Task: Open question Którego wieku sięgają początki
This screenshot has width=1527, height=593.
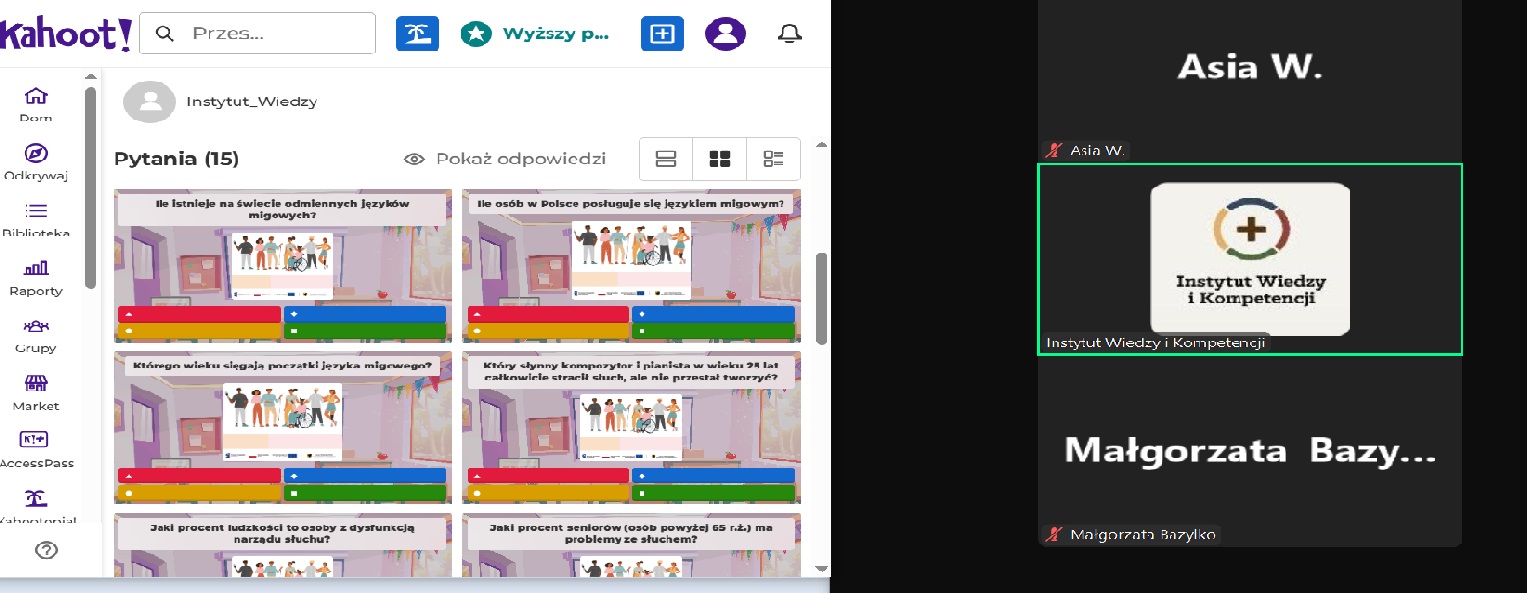Action: tap(283, 427)
